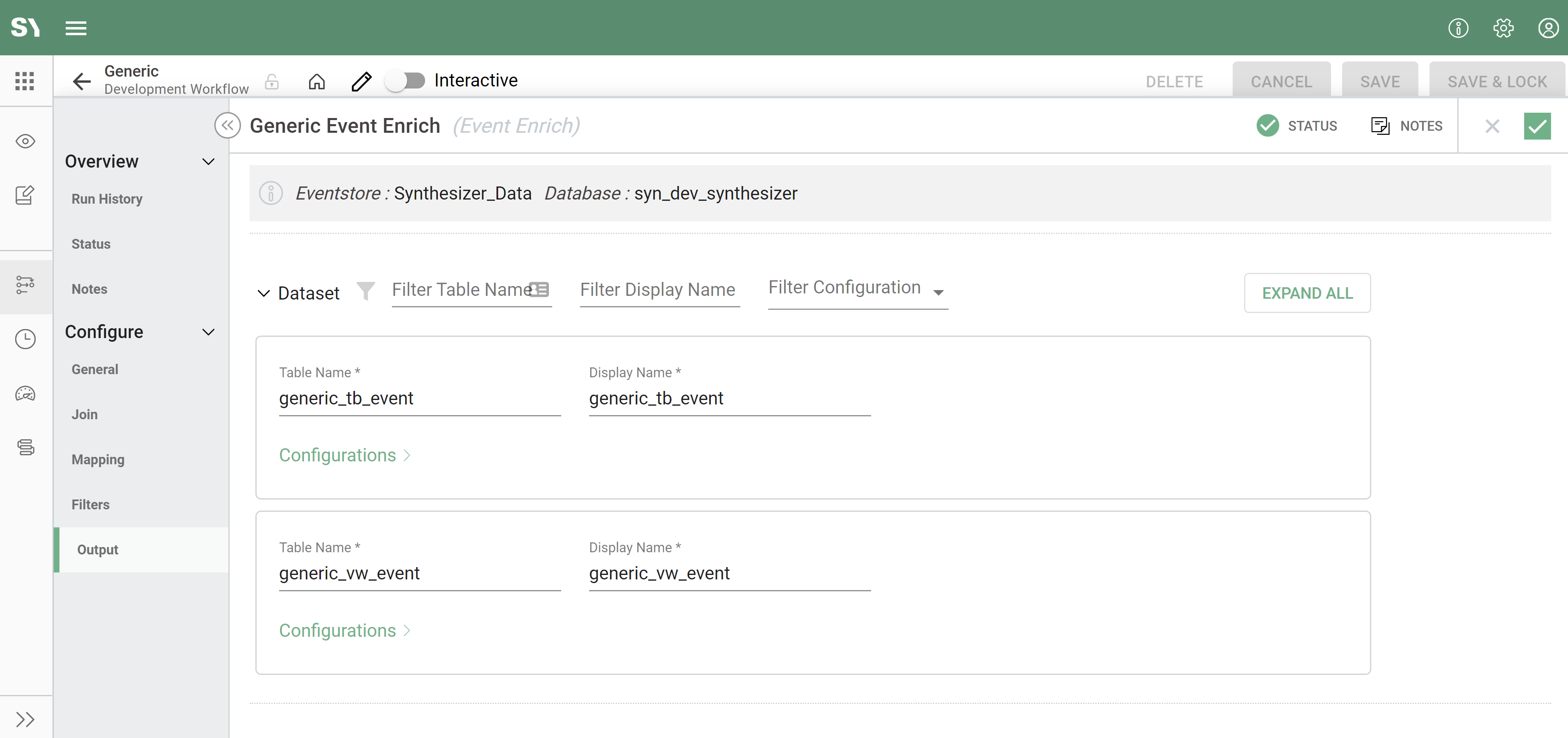Open the Mapping menu item
This screenshot has height=738, width=1568.
tap(98, 459)
